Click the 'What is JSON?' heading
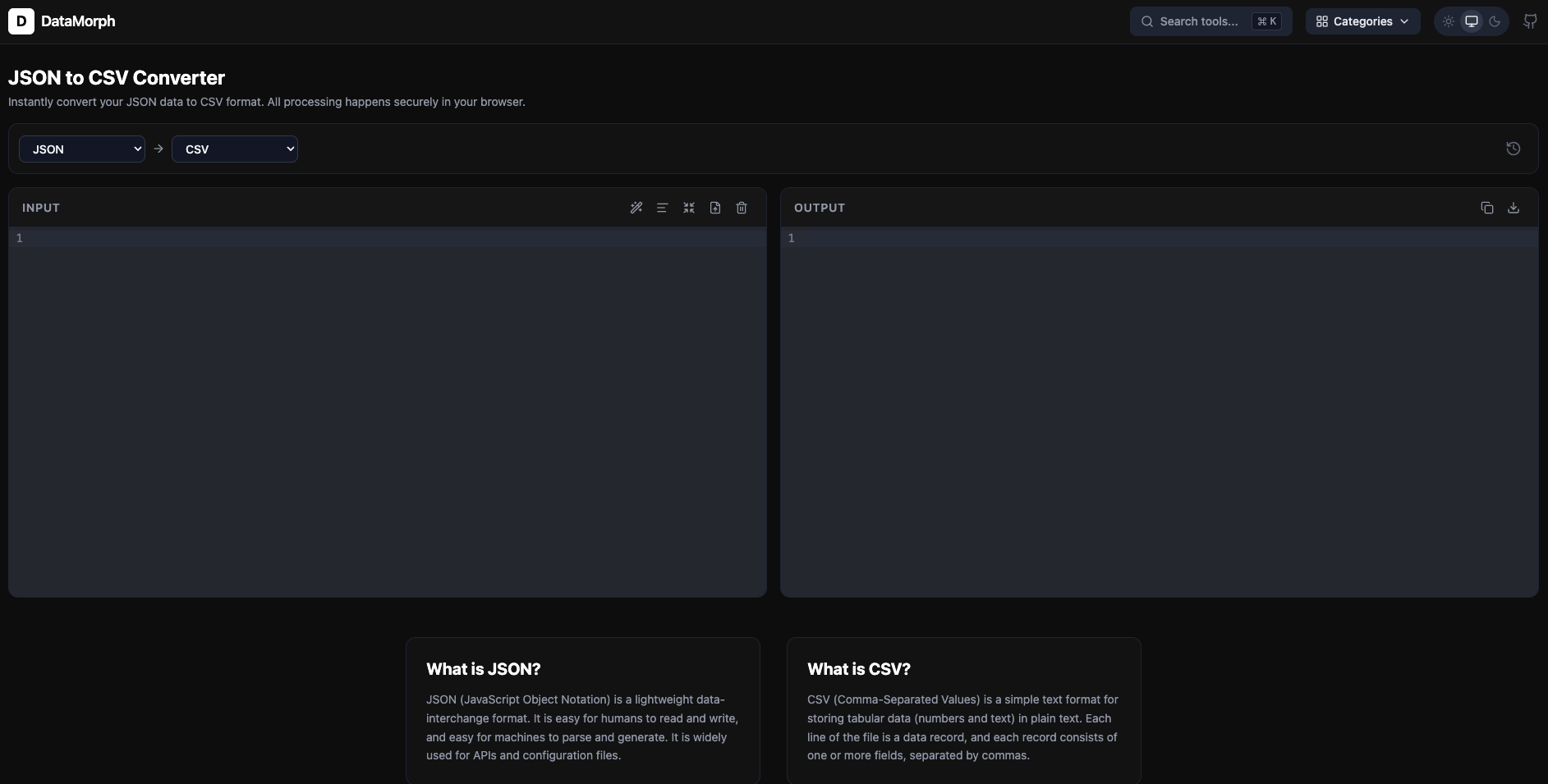 coord(484,669)
